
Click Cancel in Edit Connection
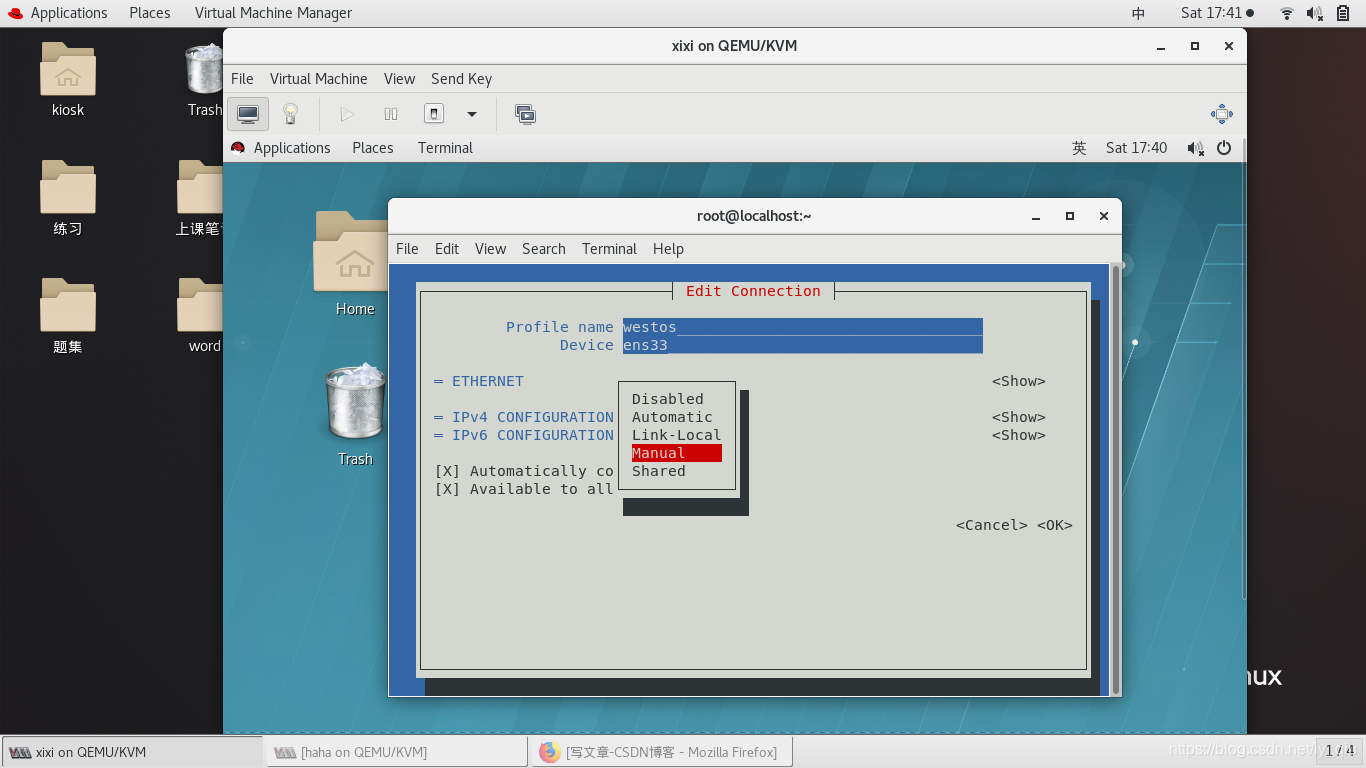pyautogui.click(x=991, y=525)
